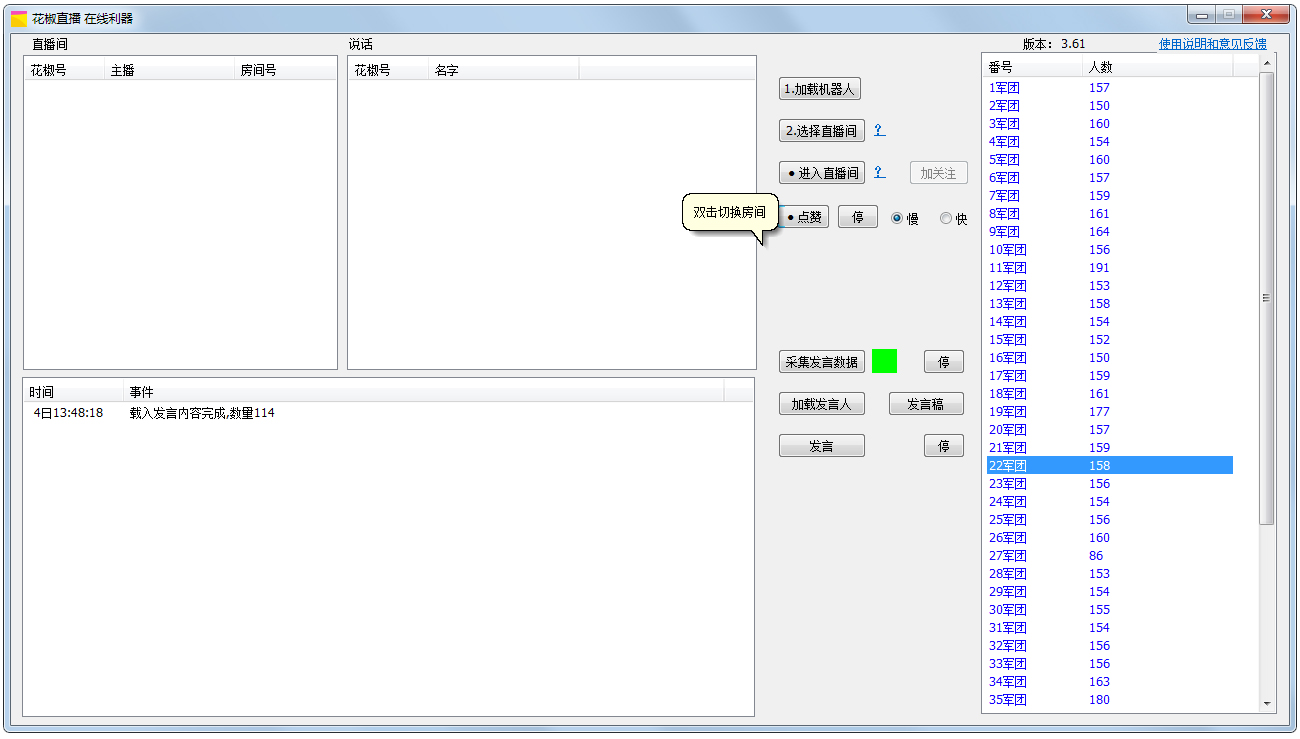
Task: Click the green status color square
Action: click(884, 361)
